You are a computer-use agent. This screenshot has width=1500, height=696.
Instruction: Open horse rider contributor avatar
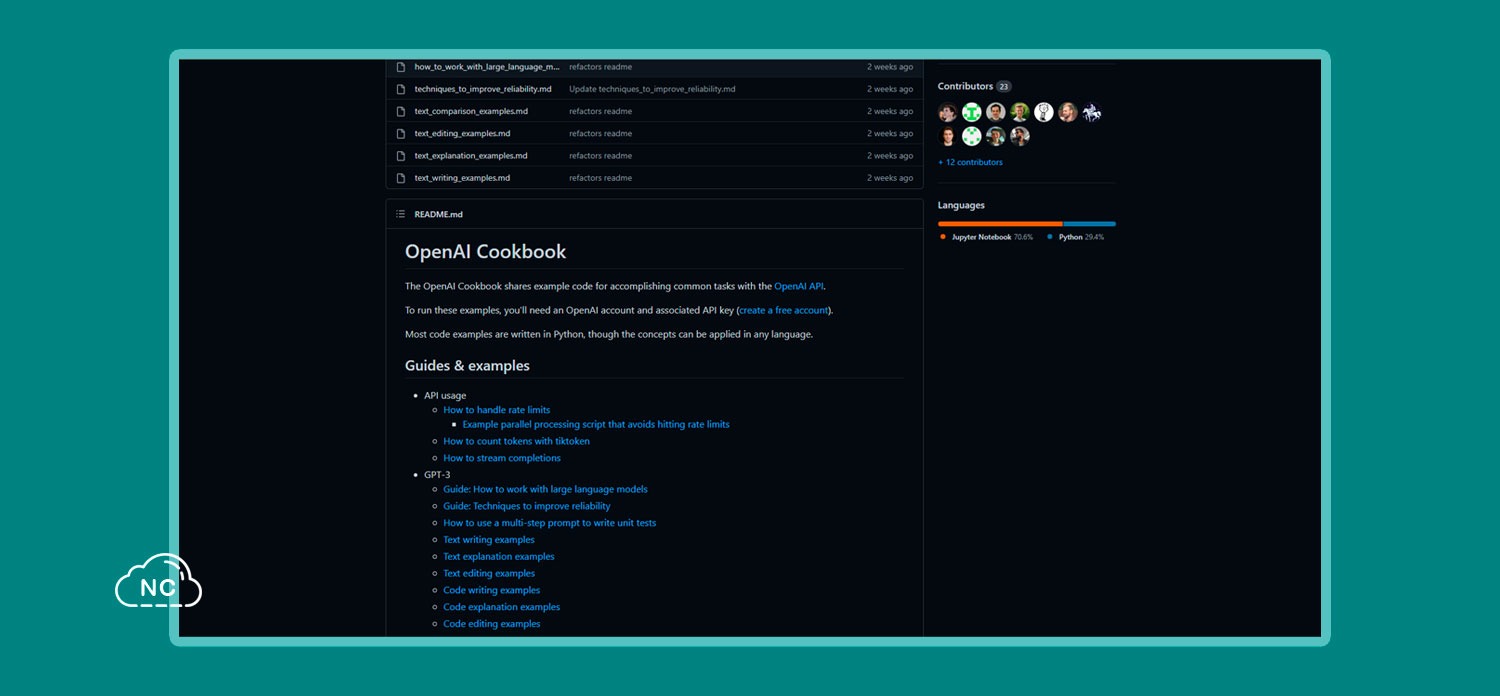pyautogui.click(x=1092, y=112)
